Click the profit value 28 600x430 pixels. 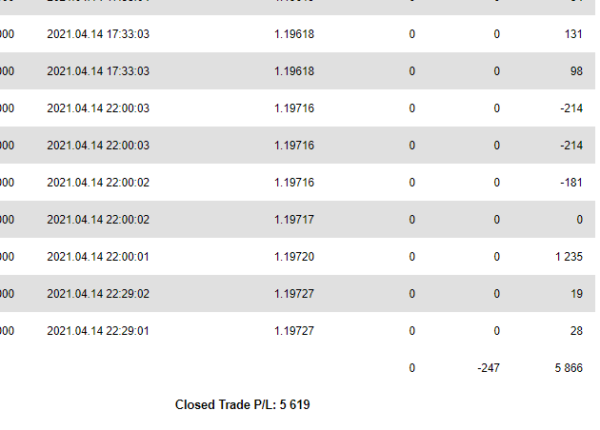point(577,331)
